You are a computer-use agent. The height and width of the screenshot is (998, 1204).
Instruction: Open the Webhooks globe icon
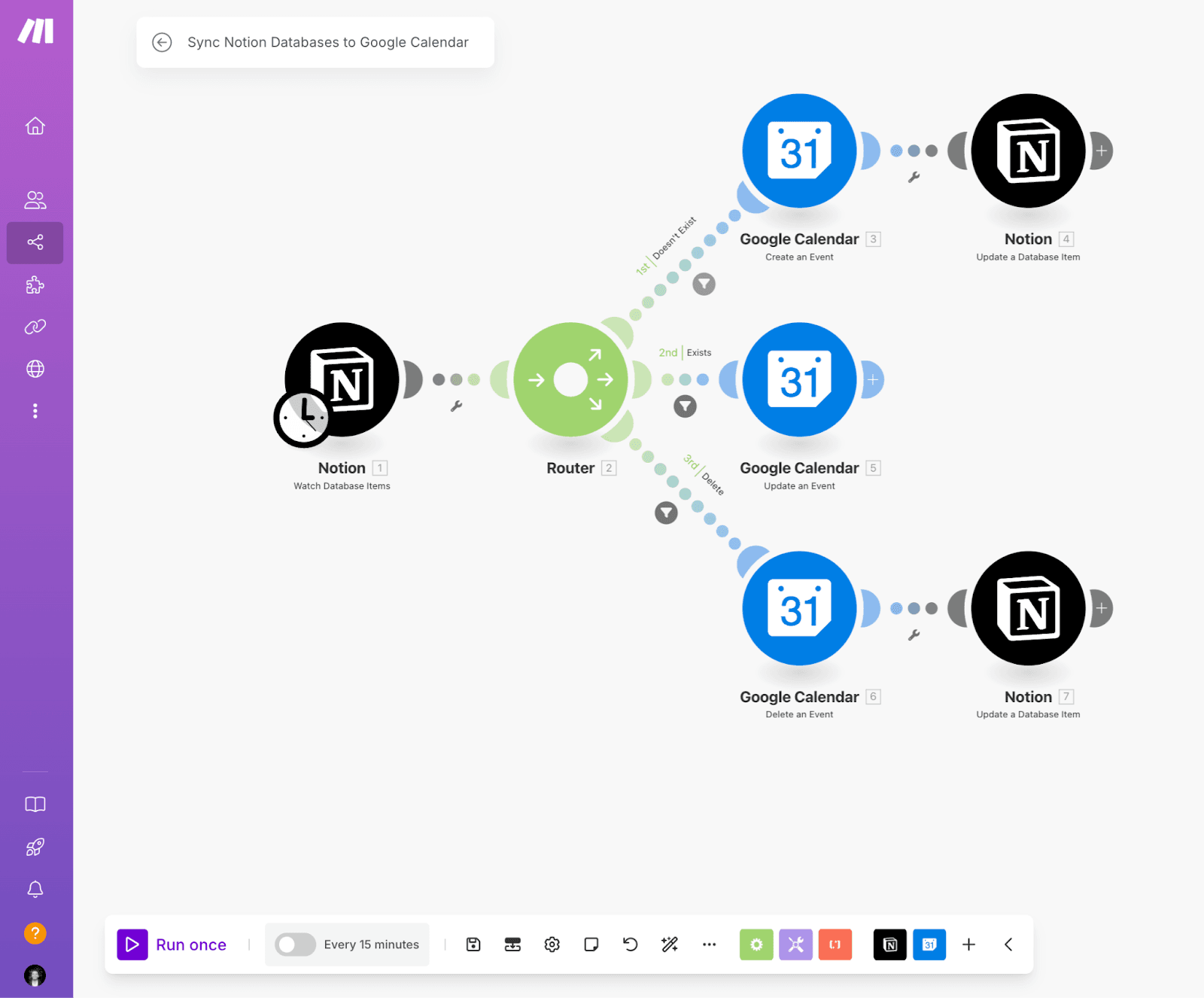click(x=35, y=369)
